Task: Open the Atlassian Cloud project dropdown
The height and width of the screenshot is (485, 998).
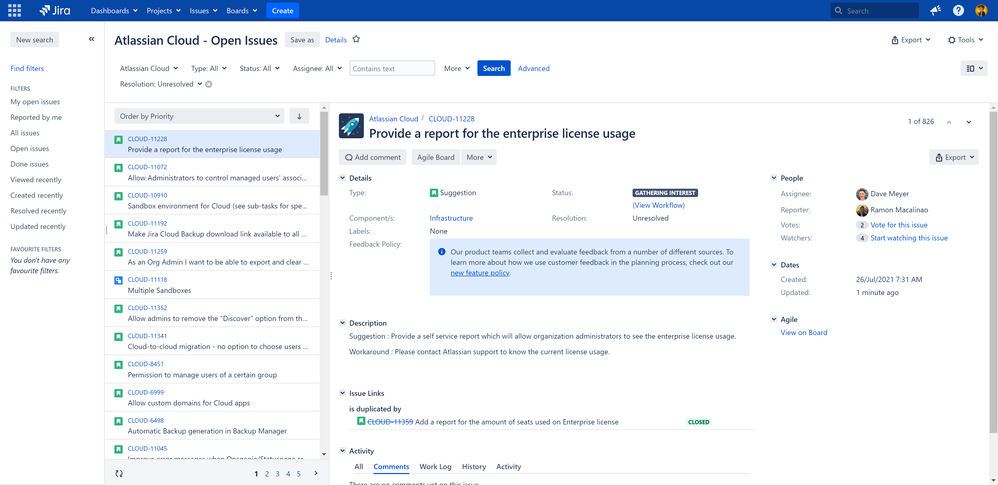Action: pos(150,68)
